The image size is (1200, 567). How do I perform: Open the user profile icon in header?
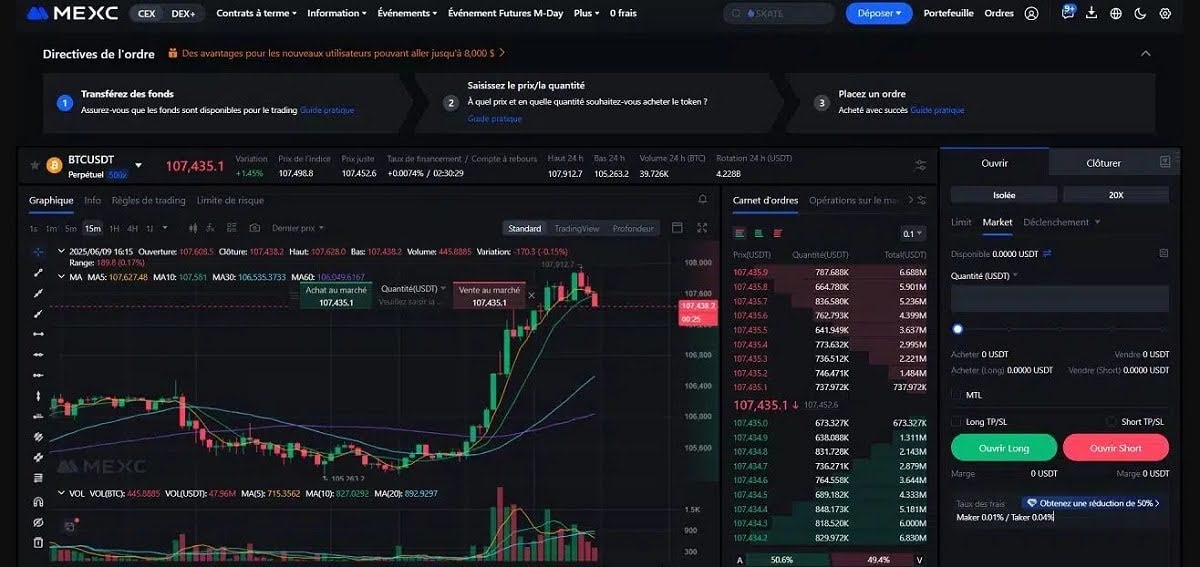coord(1032,13)
